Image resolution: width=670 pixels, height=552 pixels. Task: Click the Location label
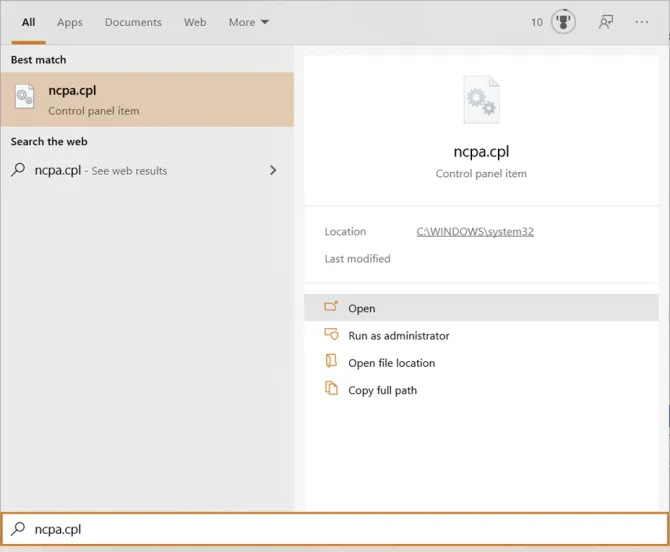pyautogui.click(x=345, y=232)
